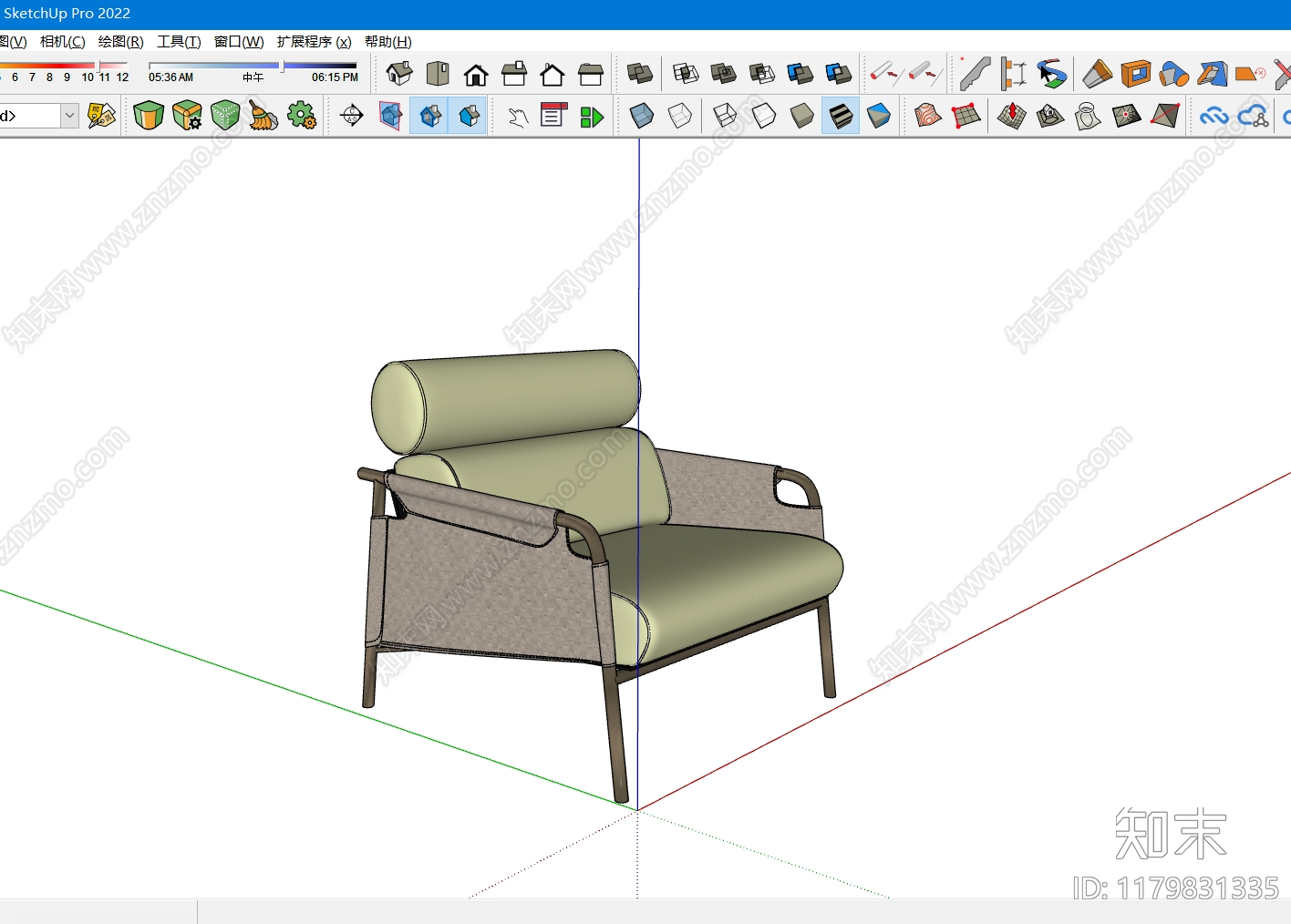Click the orange-clamp dimension tool icon
The image size is (1291, 924).
[x=1013, y=74]
